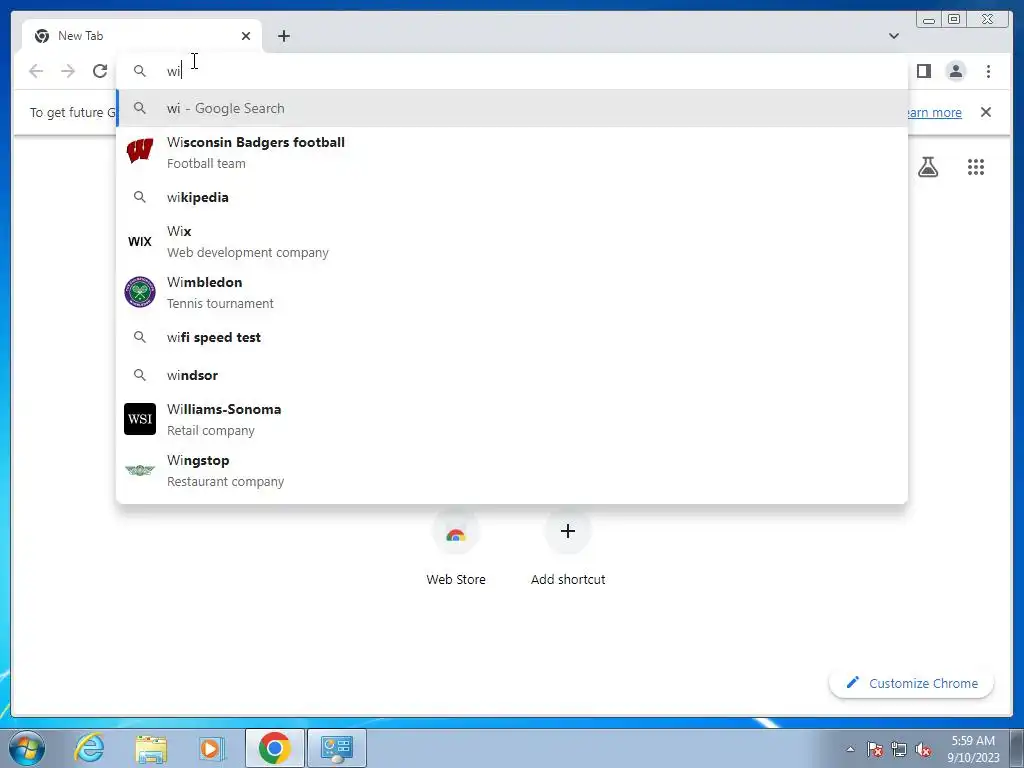Viewport: 1024px width, 768px height.
Task: Click the Action Center flag icon
Action: pyautogui.click(x=875, y=749)
